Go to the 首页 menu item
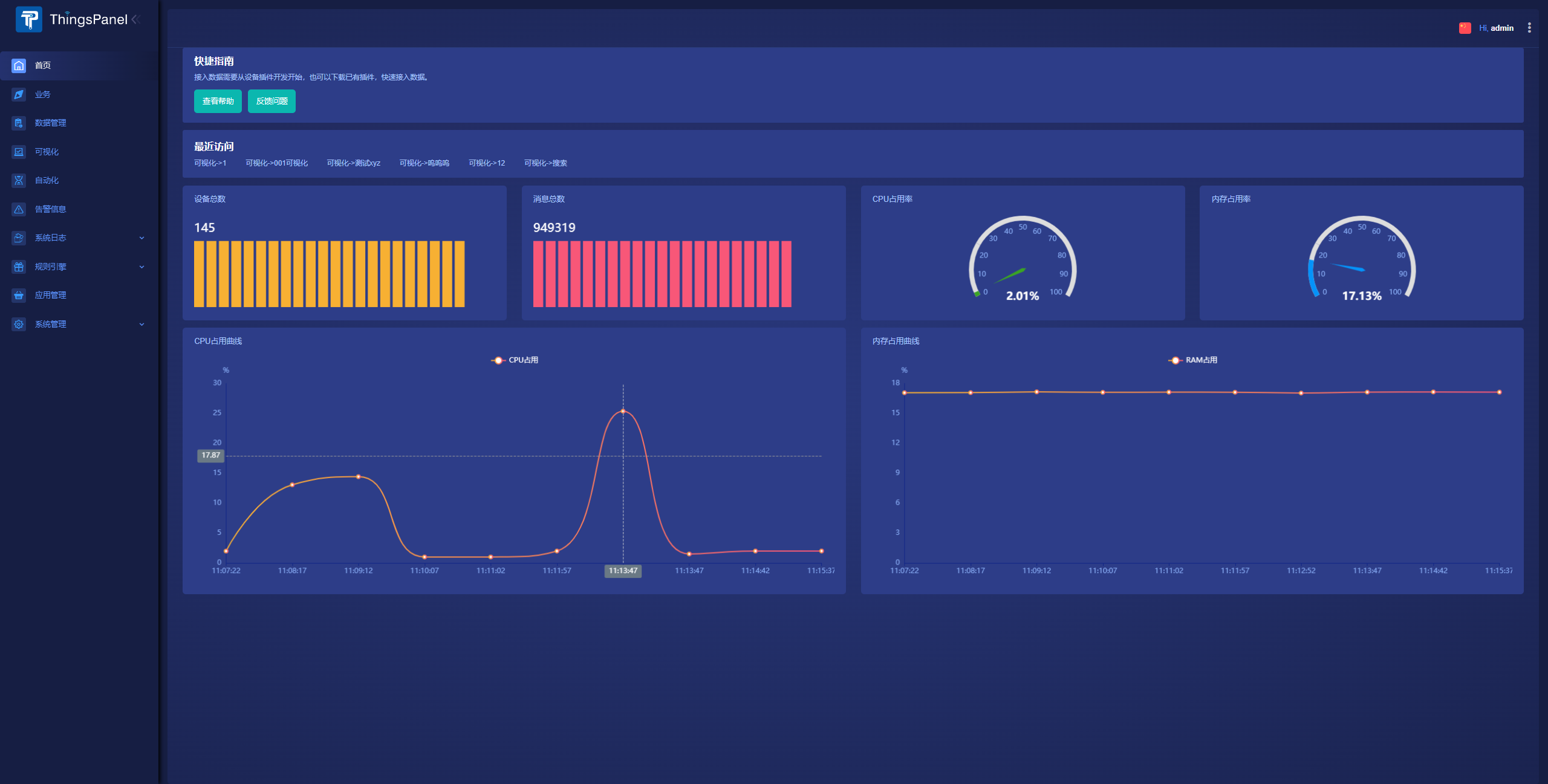This screenshot has width=1548, height=784. (x=42, y=65)
